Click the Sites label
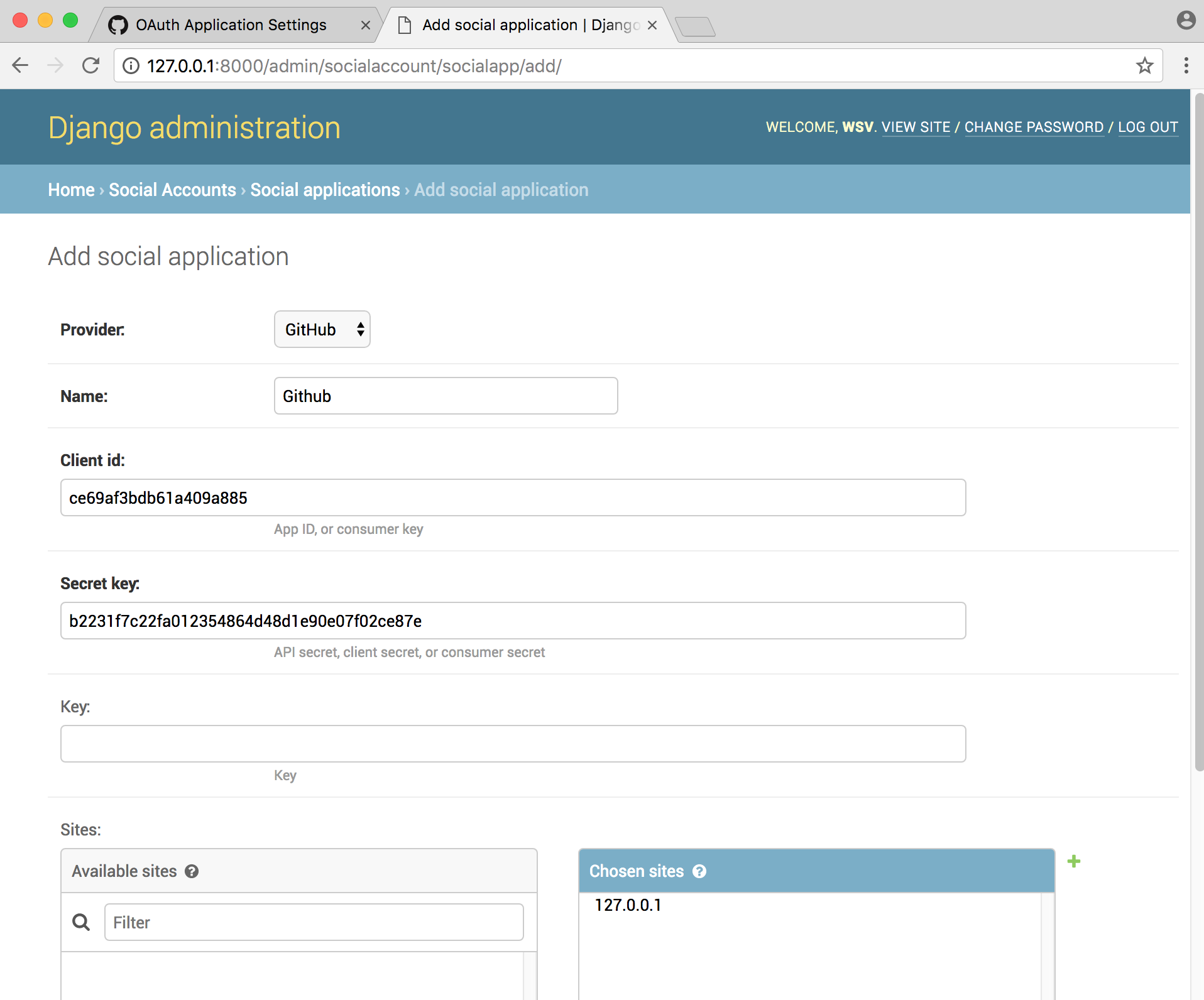 80,830
